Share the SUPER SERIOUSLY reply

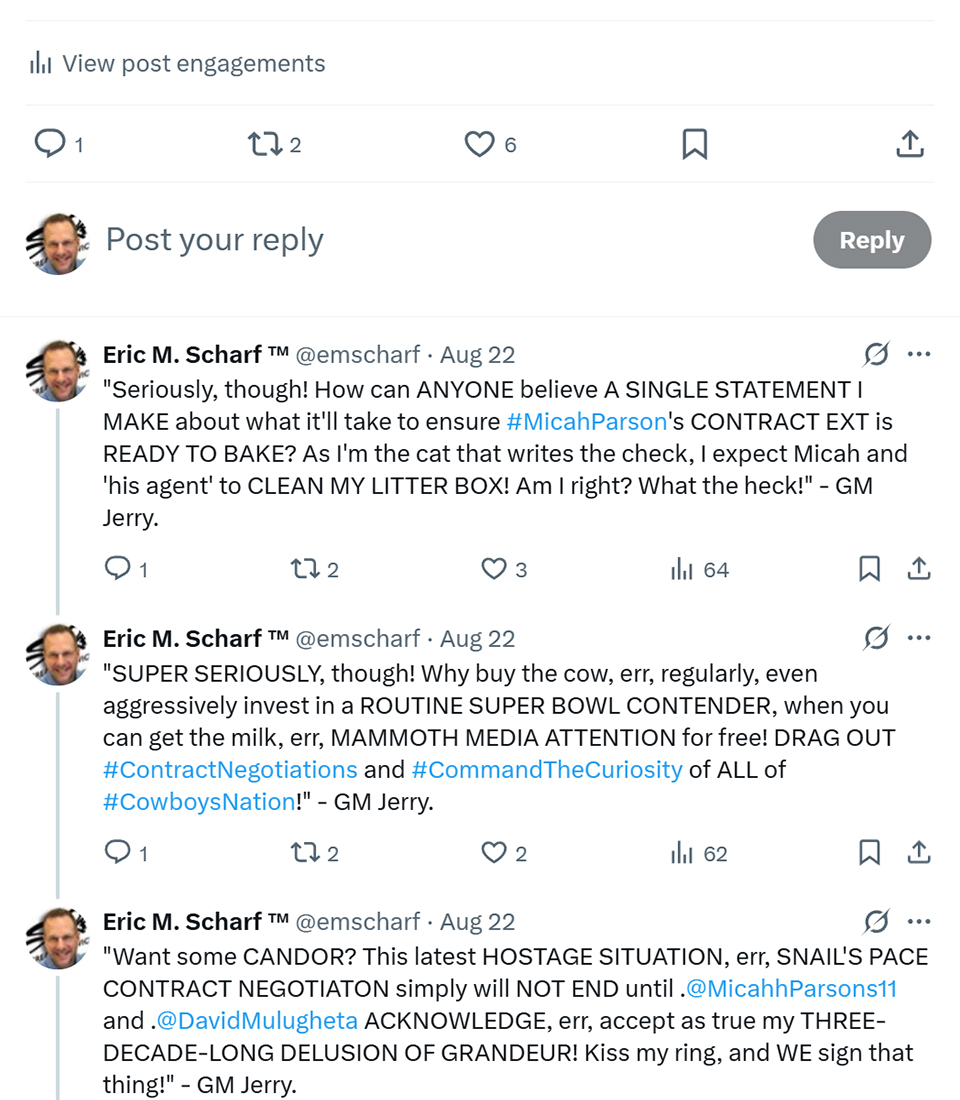pos(919,853)
